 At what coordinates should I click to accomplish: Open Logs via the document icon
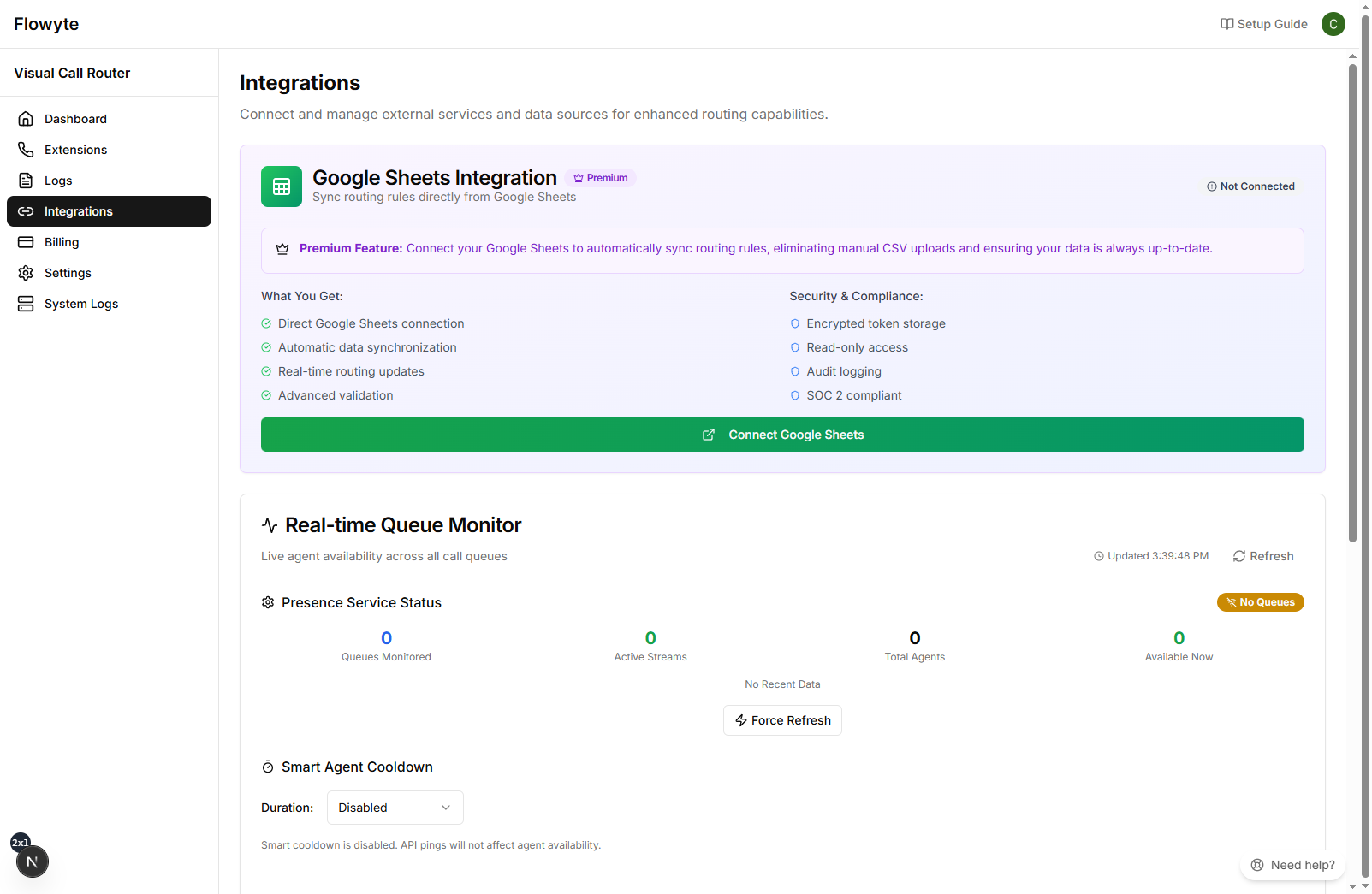point(26,180)
